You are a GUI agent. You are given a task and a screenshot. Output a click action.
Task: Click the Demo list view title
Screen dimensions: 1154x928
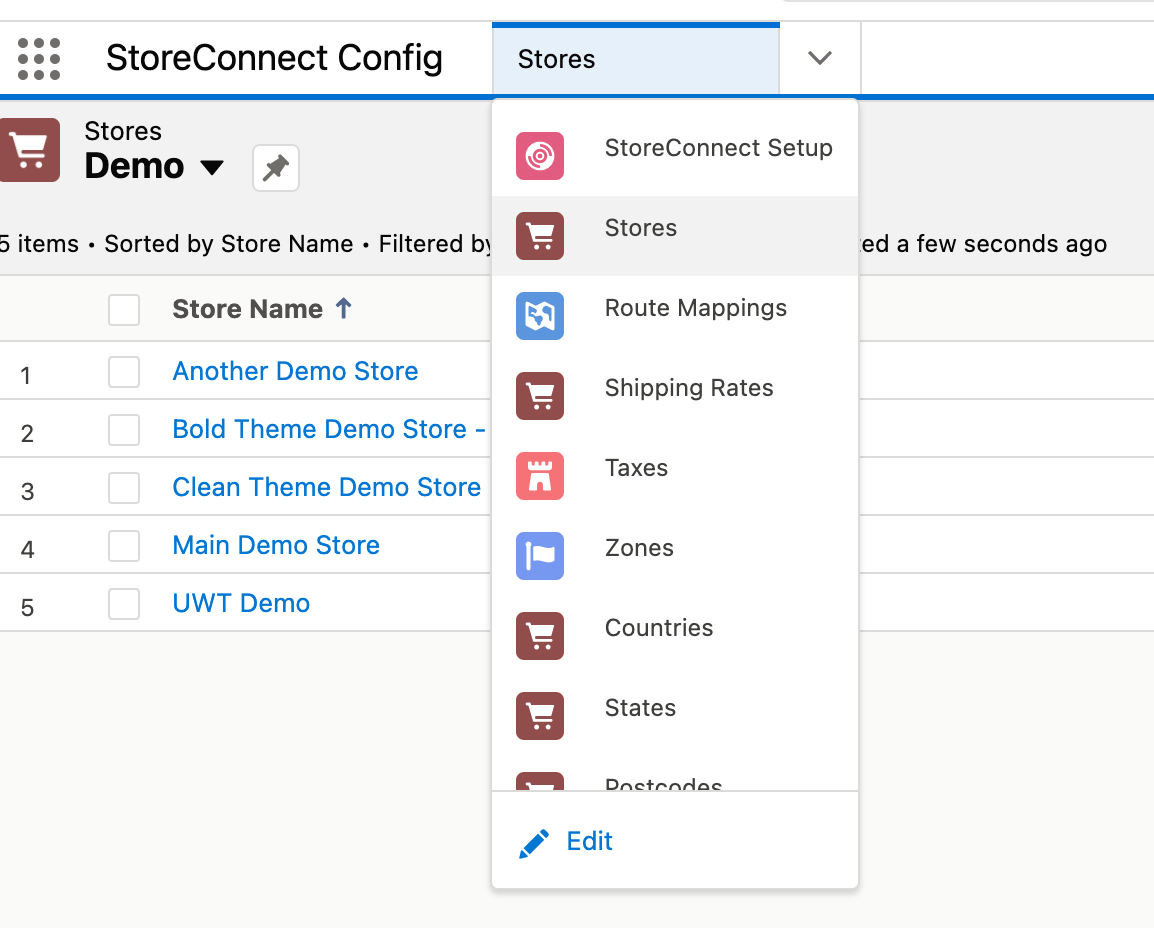(135, 166)
